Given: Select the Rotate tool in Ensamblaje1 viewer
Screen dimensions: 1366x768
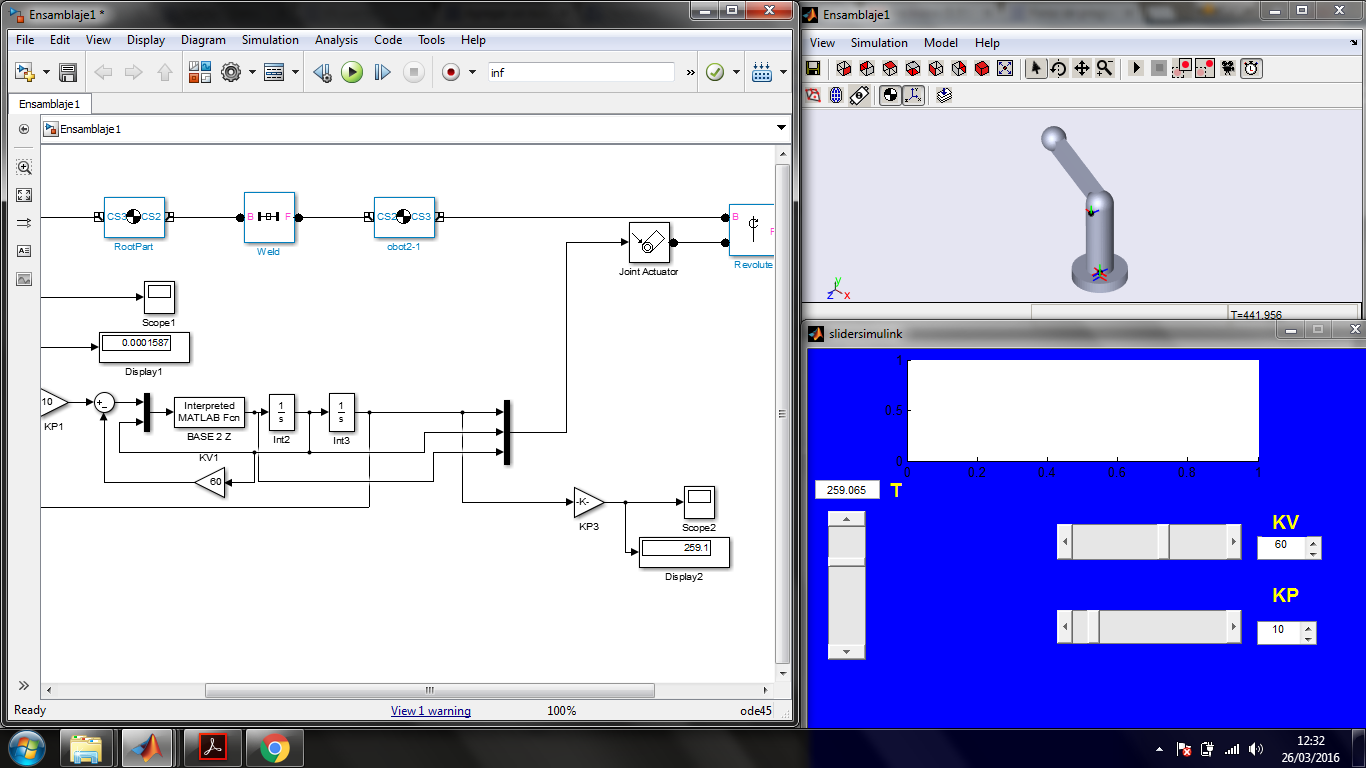Looking at the screenshot, I should (x=1058, y=68).
